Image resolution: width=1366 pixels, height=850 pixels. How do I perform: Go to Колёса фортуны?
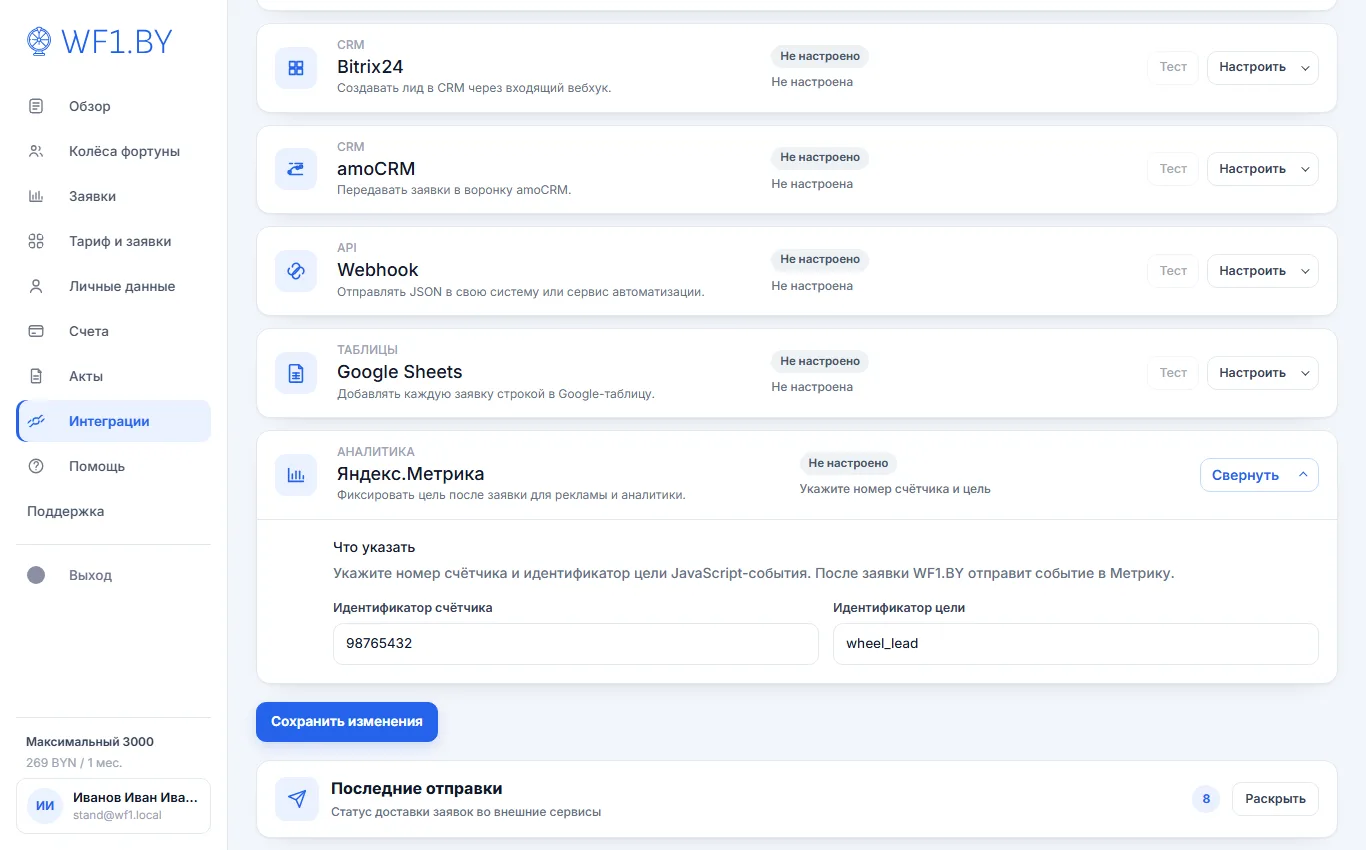(114, 151)
